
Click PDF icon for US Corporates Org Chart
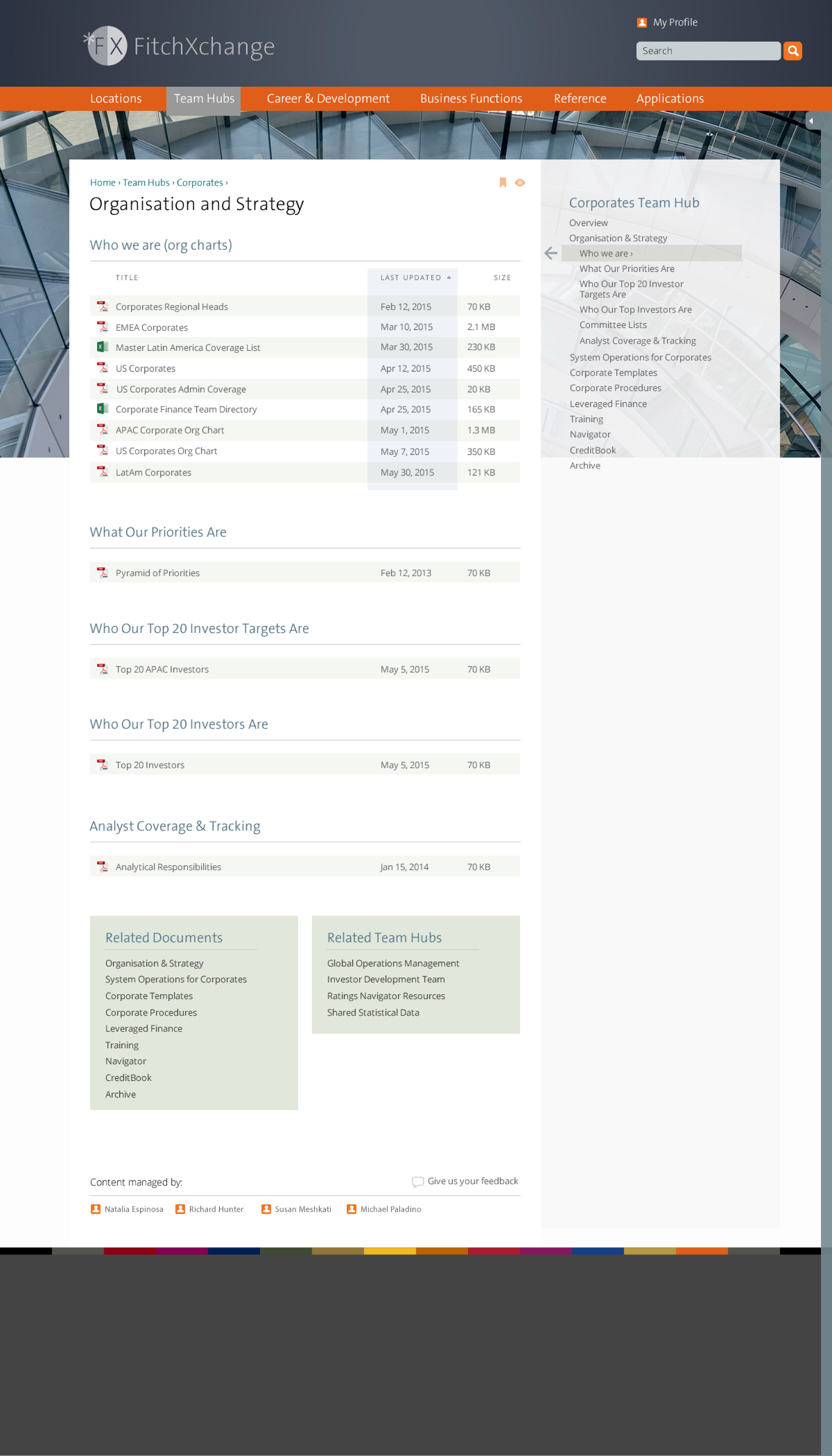[103, 450]
